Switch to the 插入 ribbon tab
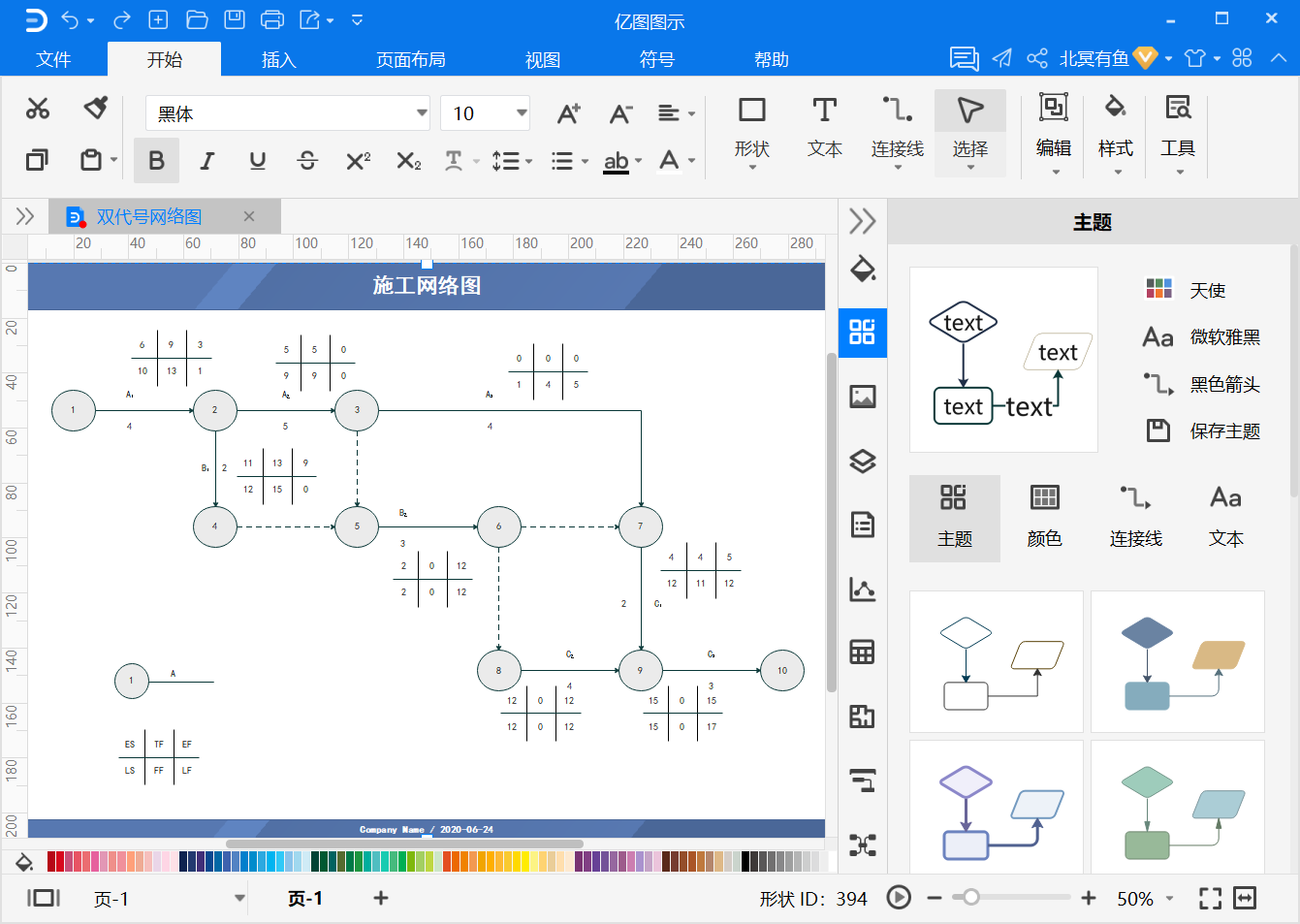The image size is (1300, 924). tap(278, 59)
